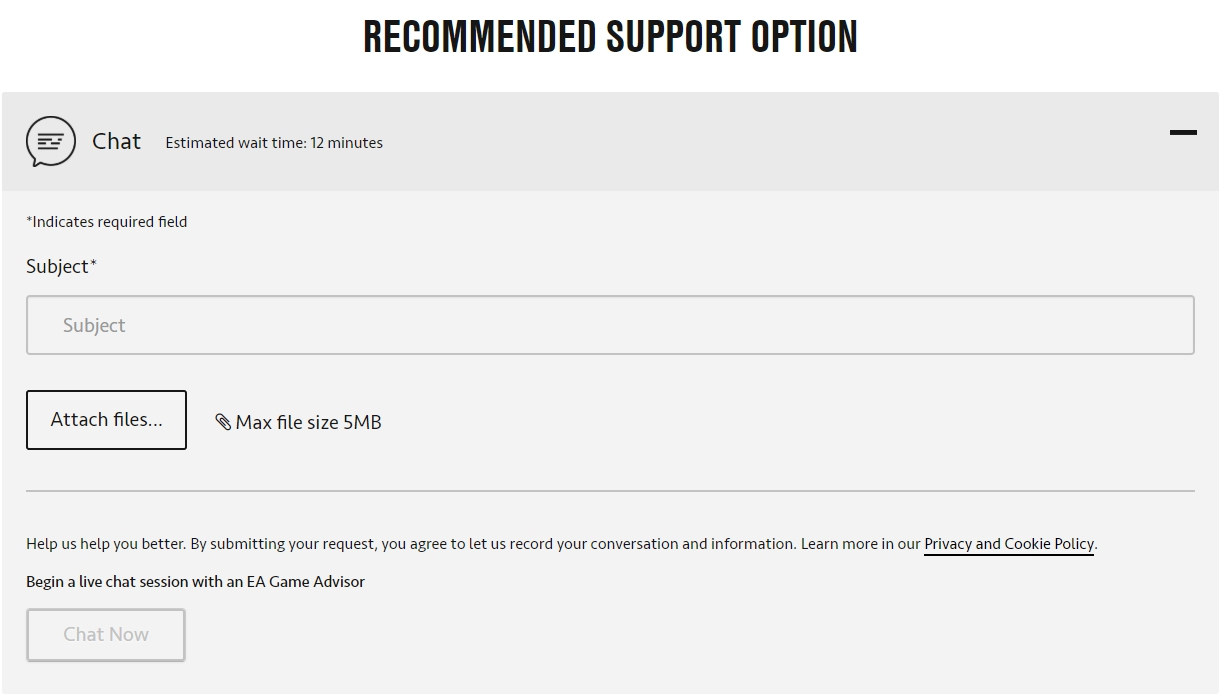Click the paperclip attachment icon
The width and height of the screenshot is (1232, 700).
(223, 422)
